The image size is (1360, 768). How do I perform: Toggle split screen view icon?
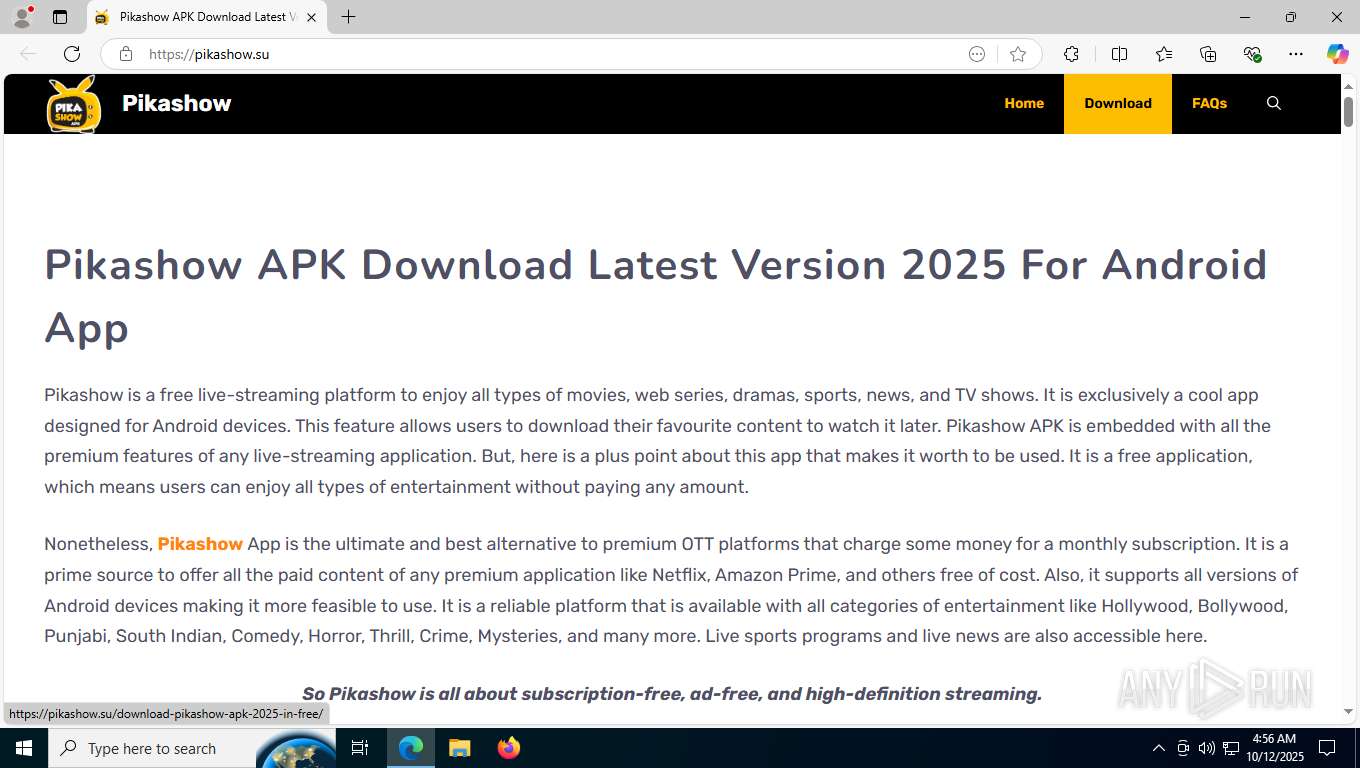1119,54
